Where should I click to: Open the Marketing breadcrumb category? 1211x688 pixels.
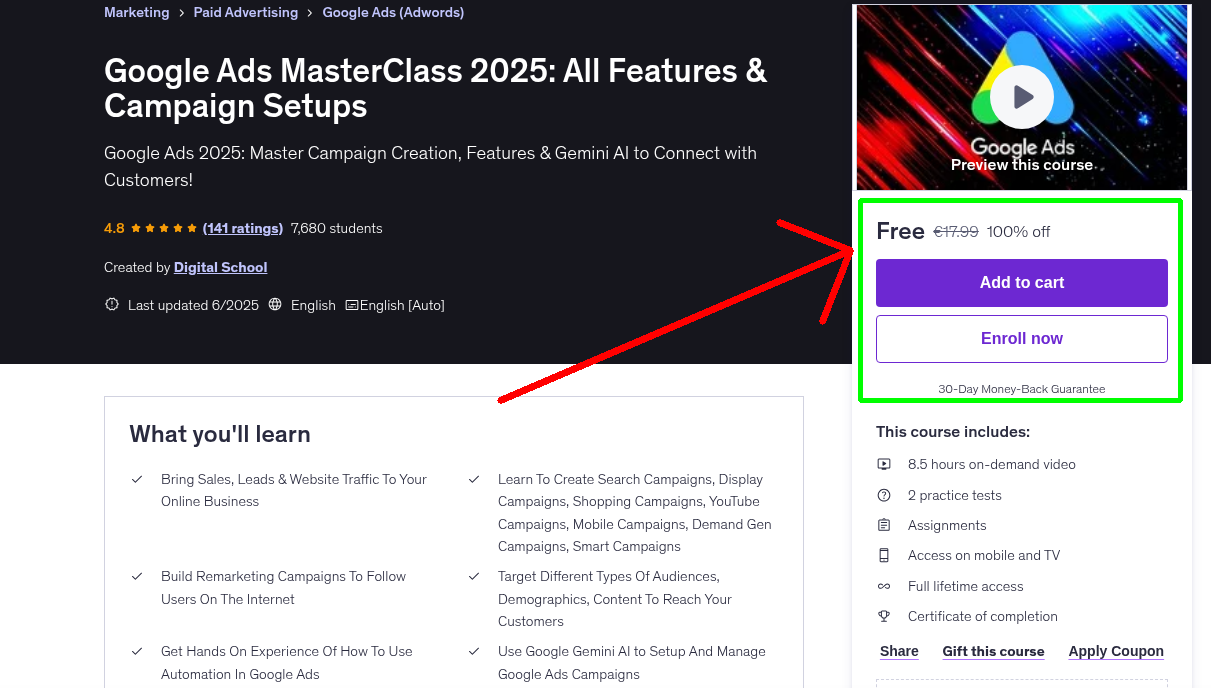tap(136, 12)
